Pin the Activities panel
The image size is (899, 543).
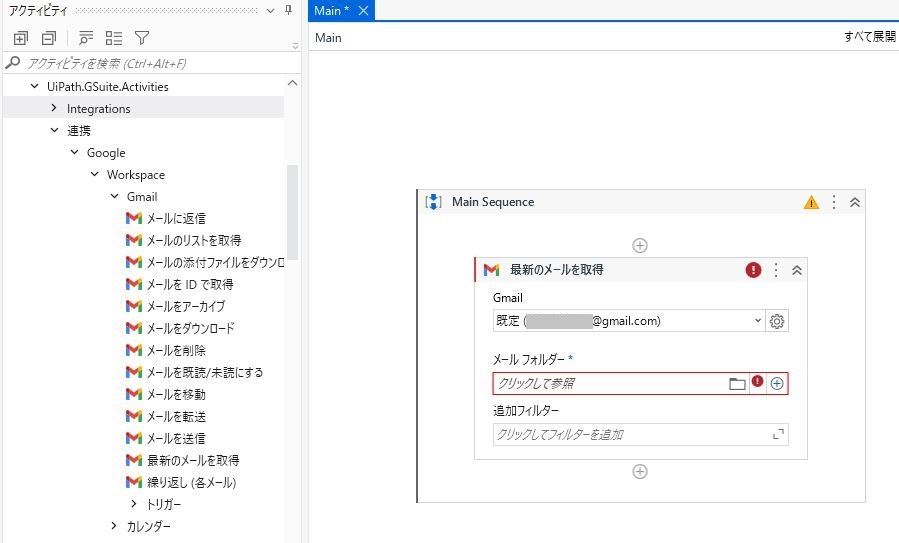click(288, 10)
